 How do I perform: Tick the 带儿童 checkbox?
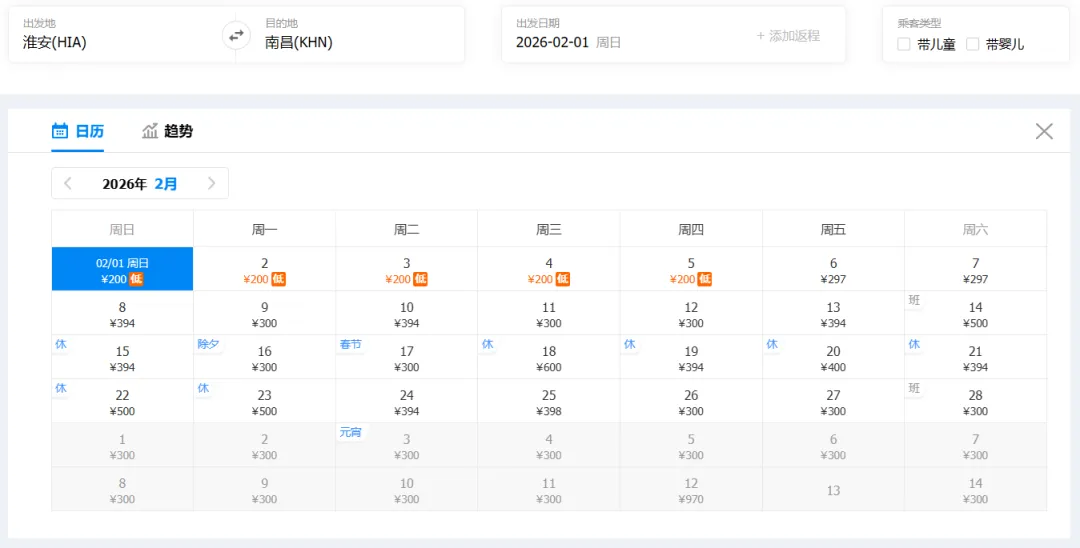pyautogui.click(x=904, y=45)
